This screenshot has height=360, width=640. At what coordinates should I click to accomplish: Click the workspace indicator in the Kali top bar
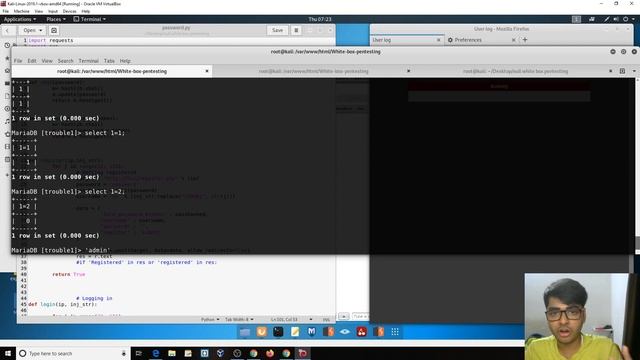pos(576,19)
